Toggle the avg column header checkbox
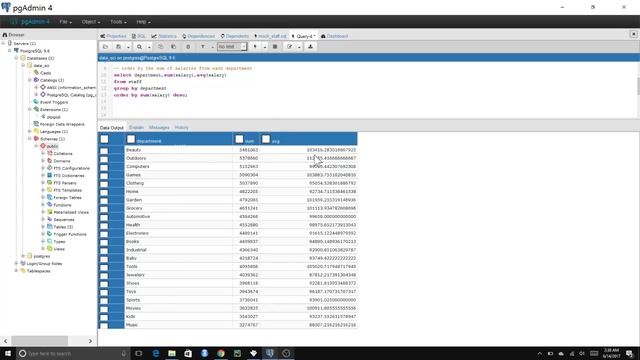Image resolution: width=640 pixels, height=360 pixels. [266, 139]
